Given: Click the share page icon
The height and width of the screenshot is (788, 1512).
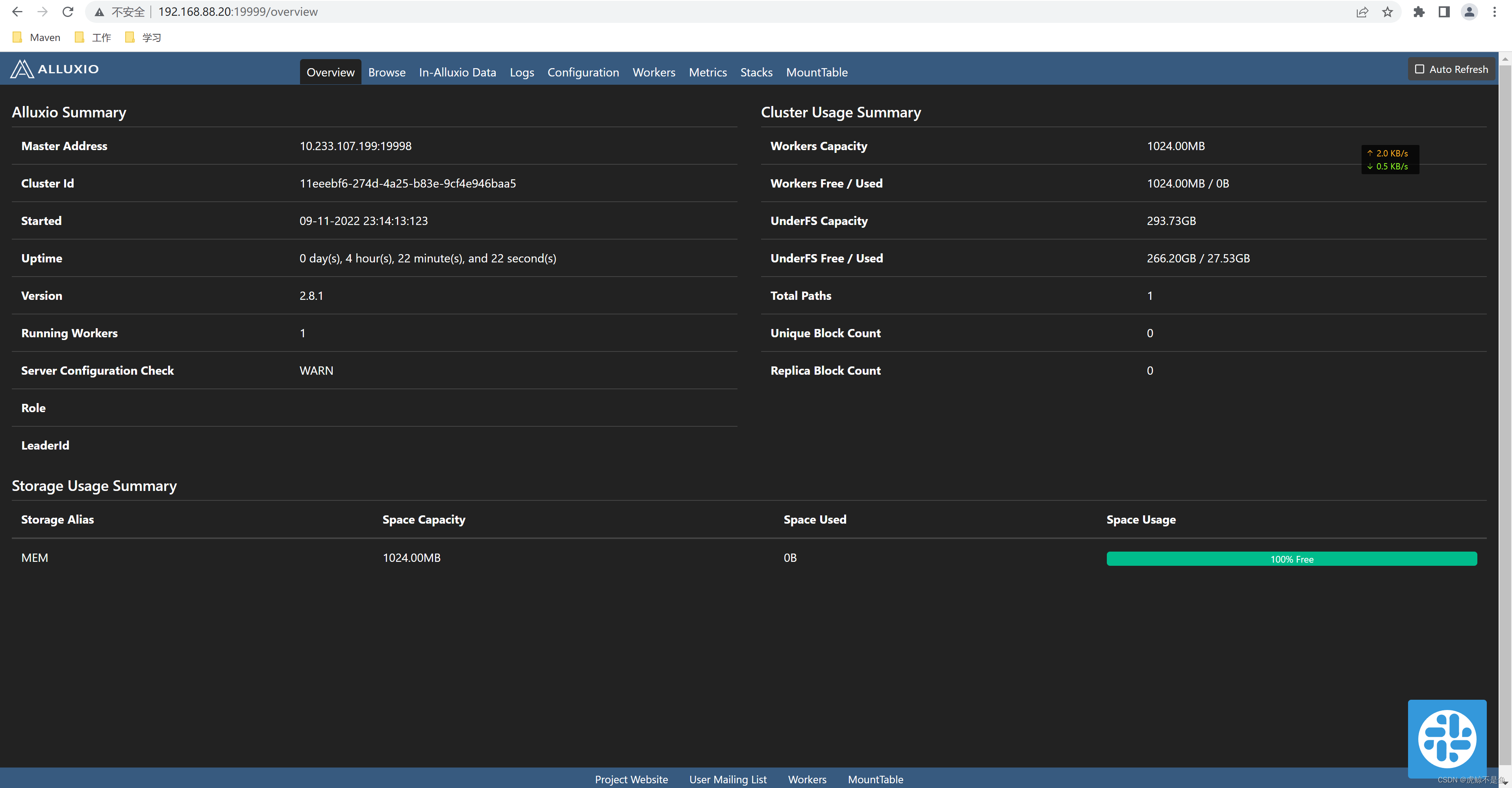Looking at the screenshot, I should [x=1362, y=12].
